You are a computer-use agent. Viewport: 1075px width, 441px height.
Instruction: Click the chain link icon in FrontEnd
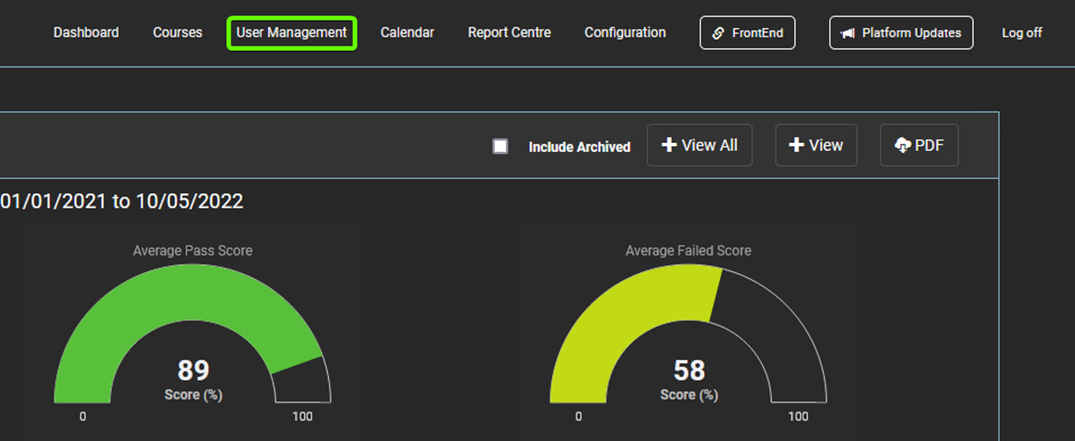[x=718, y=33]
